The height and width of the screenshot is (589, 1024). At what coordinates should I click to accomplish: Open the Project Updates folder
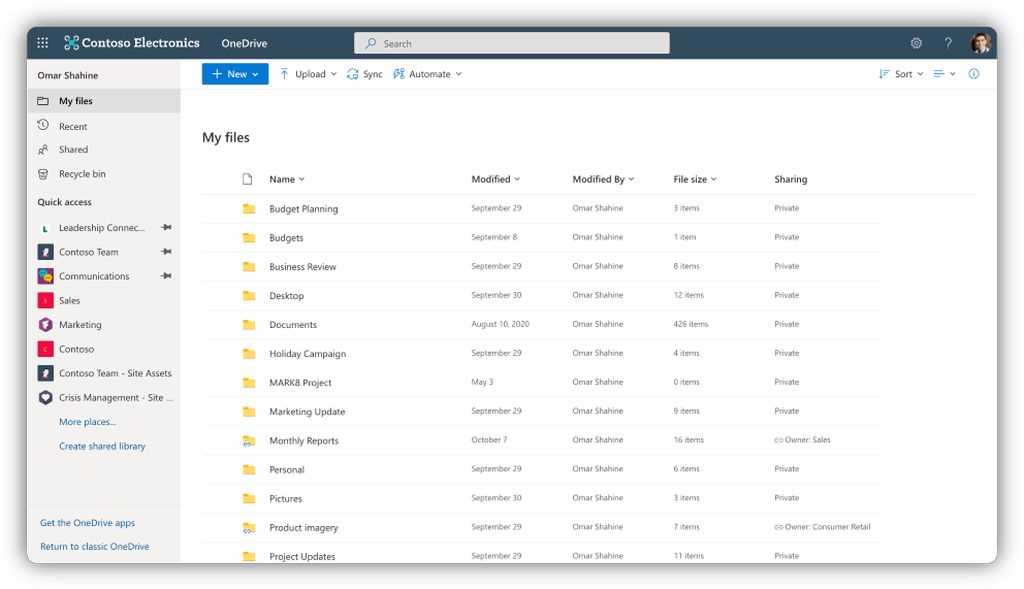[302, 556]
